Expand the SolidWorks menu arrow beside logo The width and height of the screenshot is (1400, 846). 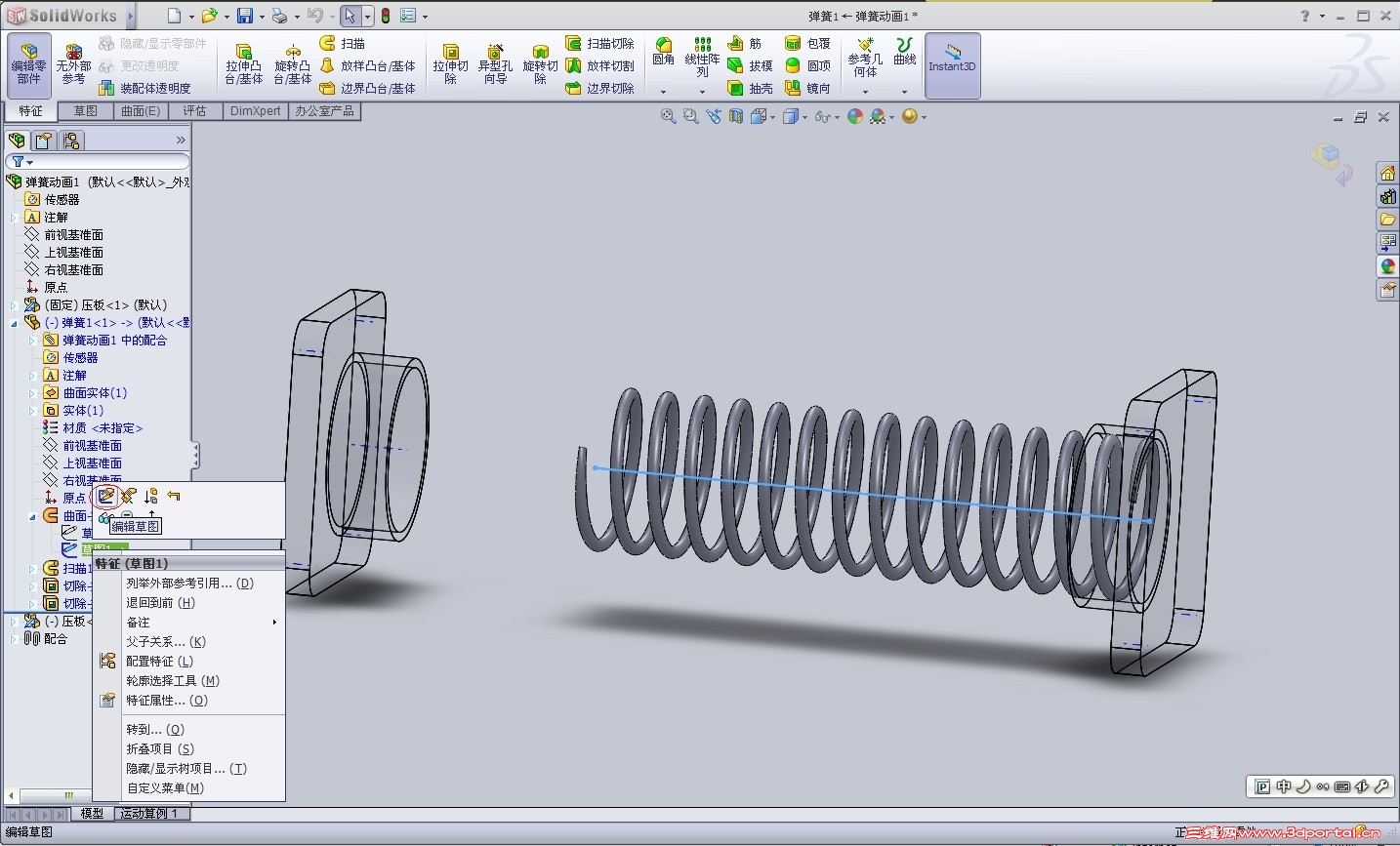(x=130, y=17)
